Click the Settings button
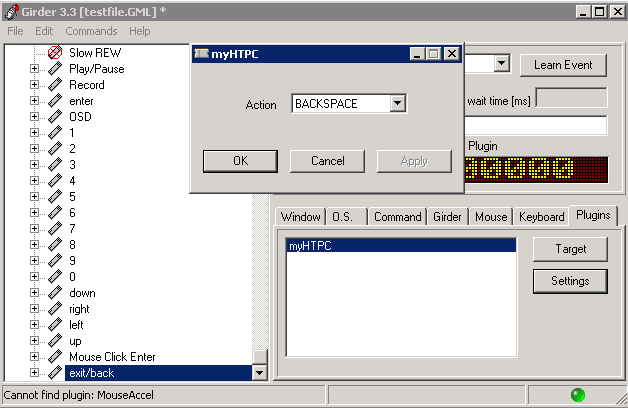 (570, 281)
